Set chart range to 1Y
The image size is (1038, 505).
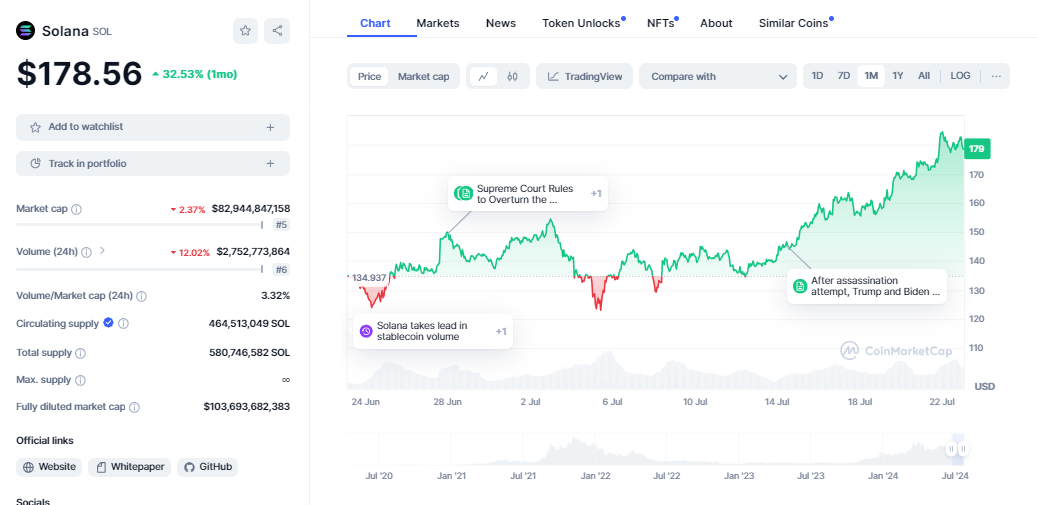[x=898, y=76]
